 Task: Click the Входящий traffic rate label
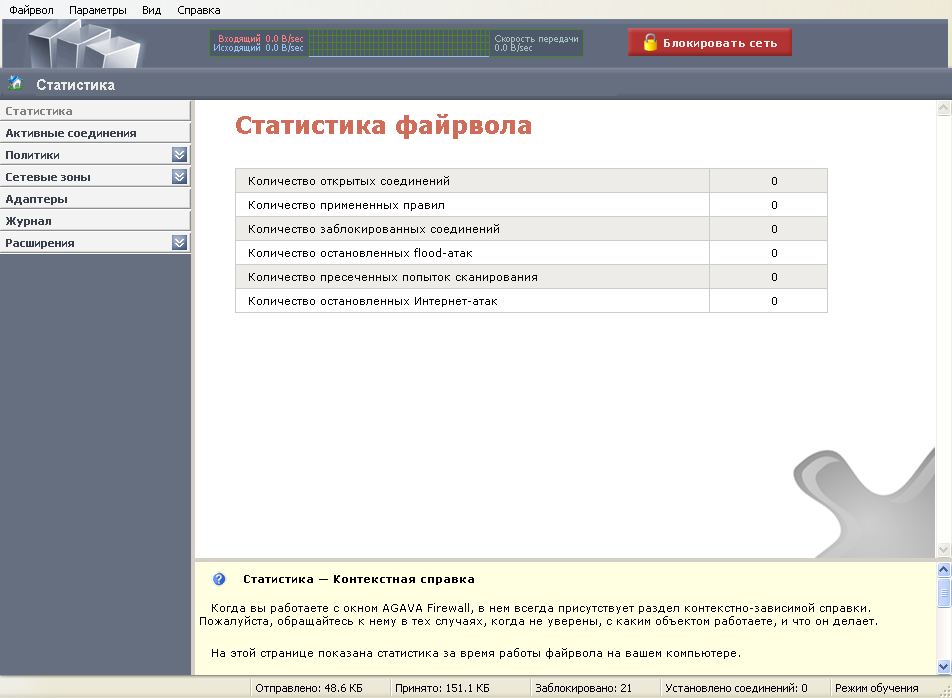pos(260,38)
